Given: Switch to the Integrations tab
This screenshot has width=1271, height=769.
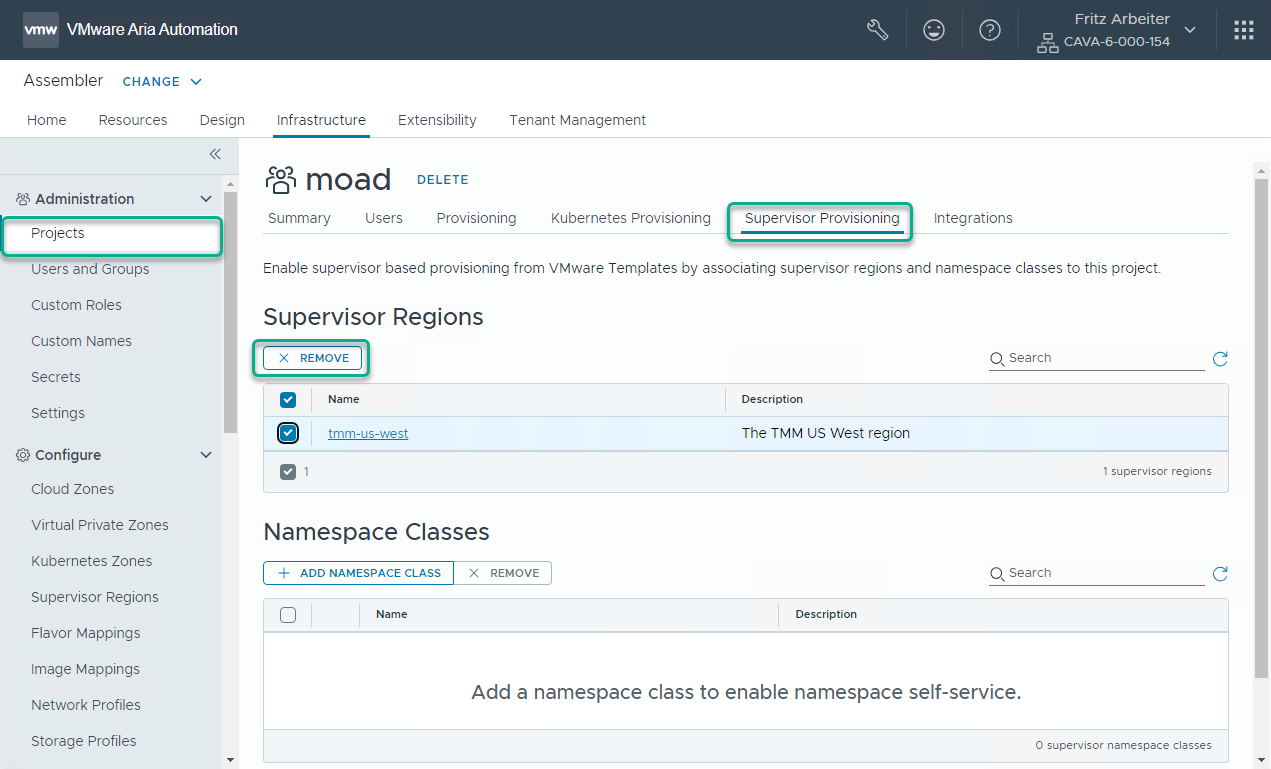Looking at the screenshot, I should pyautogui.click(x=973, y=218).
